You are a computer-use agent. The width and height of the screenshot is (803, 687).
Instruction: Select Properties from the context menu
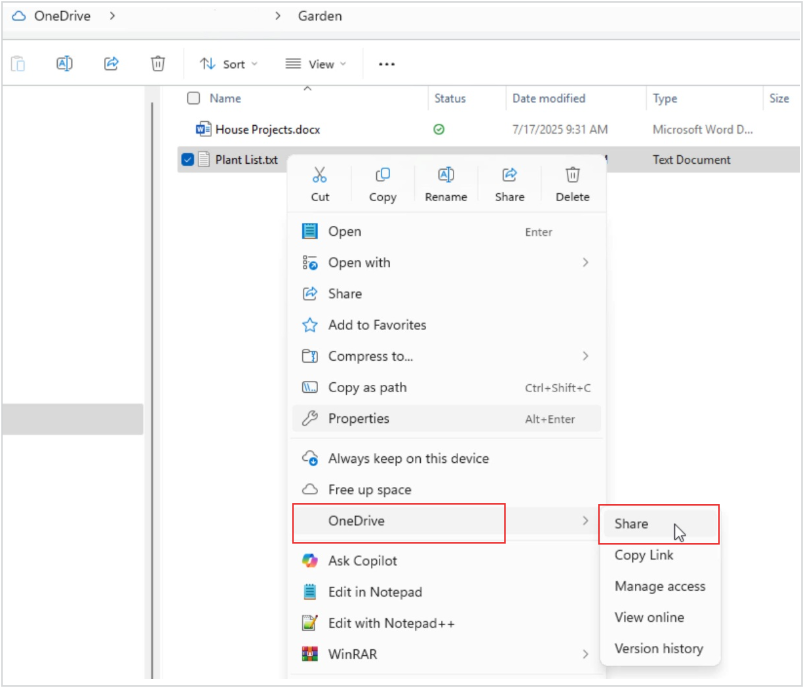[x=356, y=418]
